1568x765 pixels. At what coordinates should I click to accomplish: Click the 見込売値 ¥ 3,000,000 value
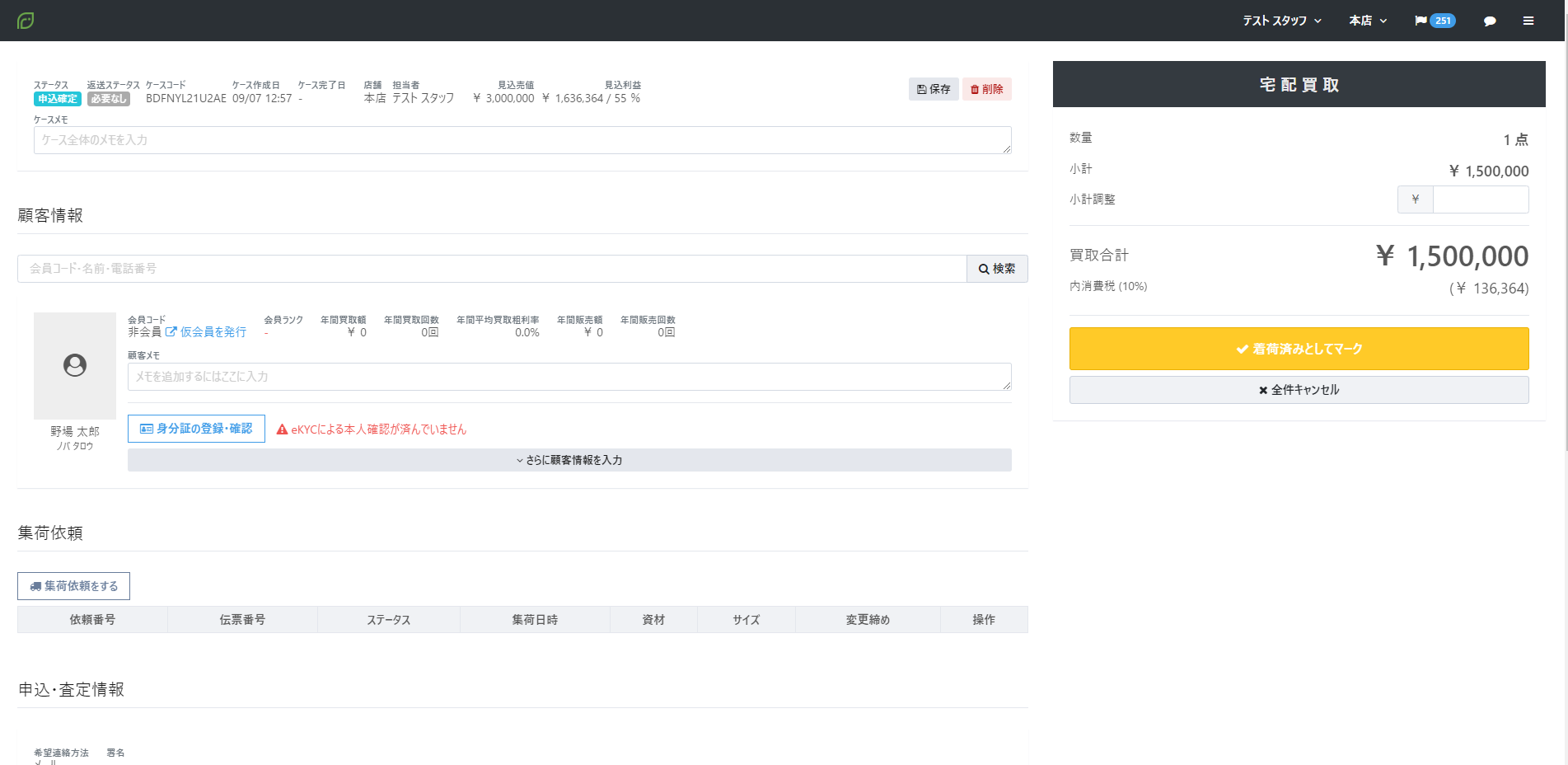click(503, 98)
